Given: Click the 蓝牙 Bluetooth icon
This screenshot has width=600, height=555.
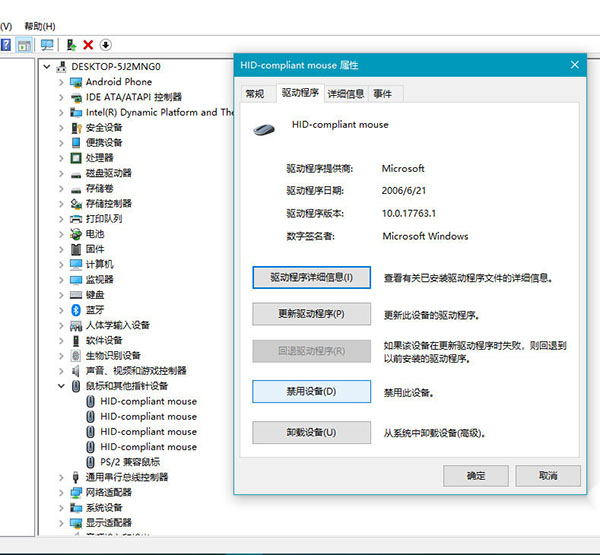Looking at the screenshot, I should pyautogui.click(x=76, y=310).
